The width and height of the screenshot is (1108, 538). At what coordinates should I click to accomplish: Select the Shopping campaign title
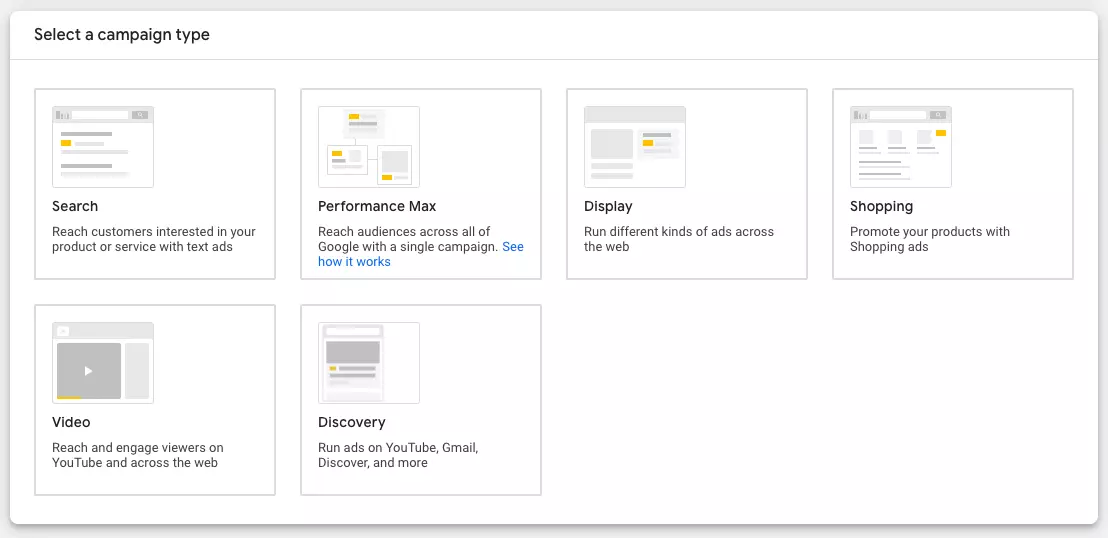coord(881,206)
